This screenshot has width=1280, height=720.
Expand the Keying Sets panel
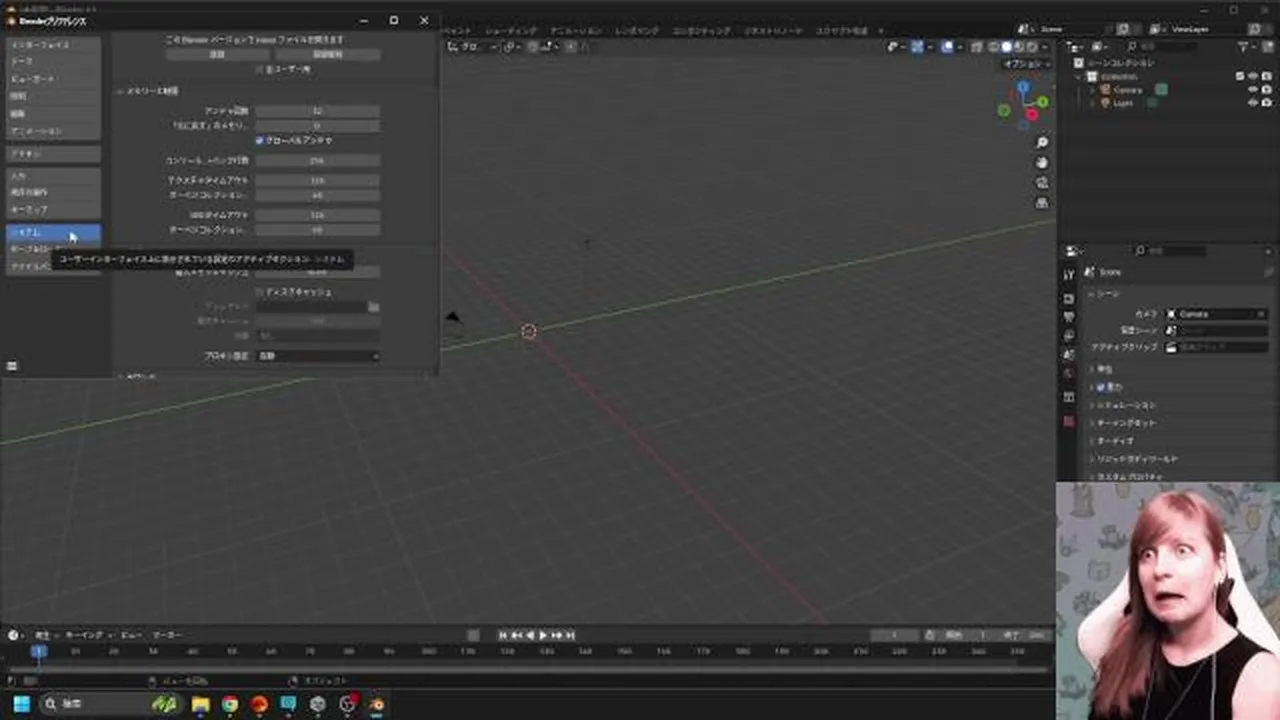pos(1124,423)
